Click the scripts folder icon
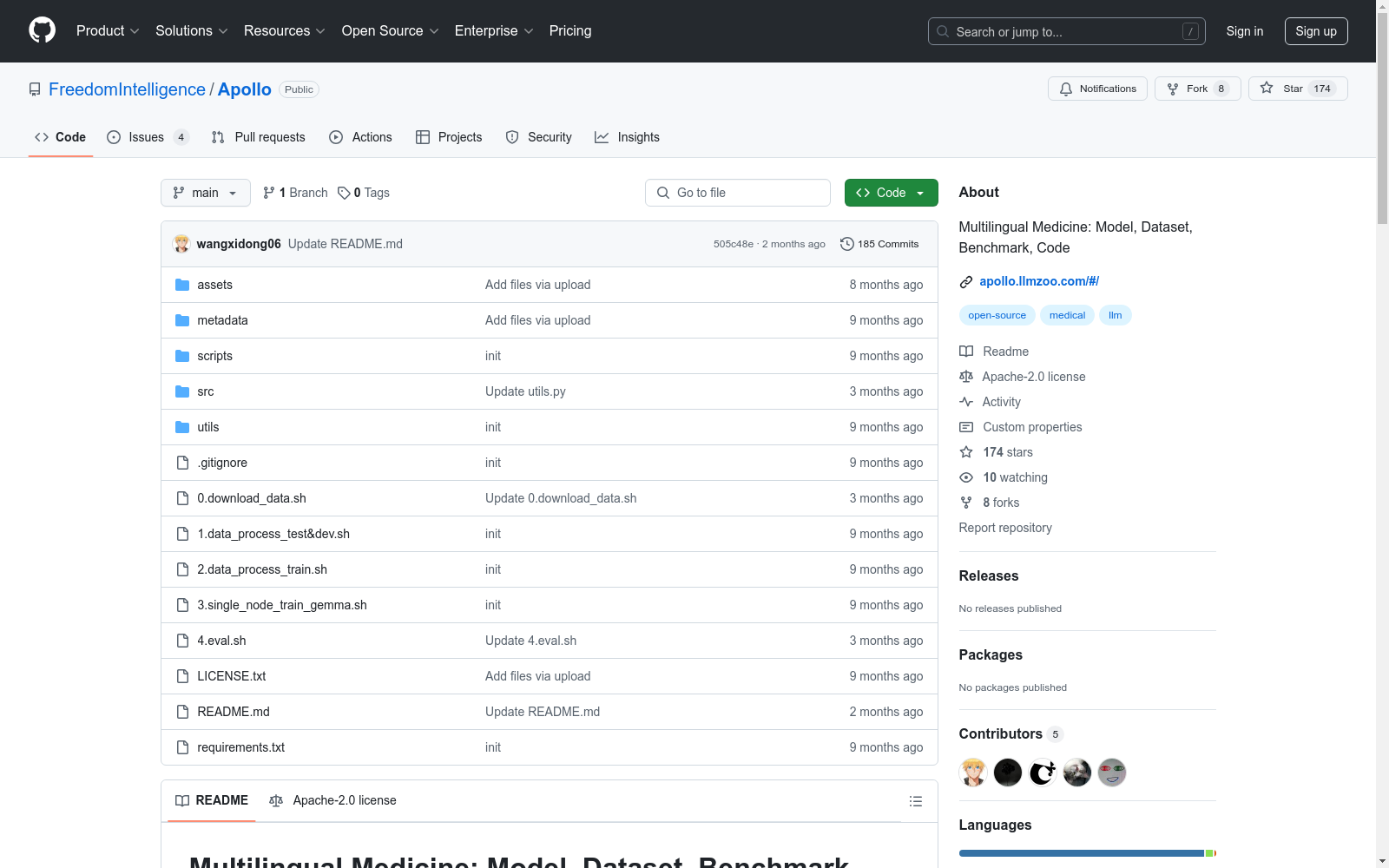Viewport: 1389px width, 868px height. [182, 356]
